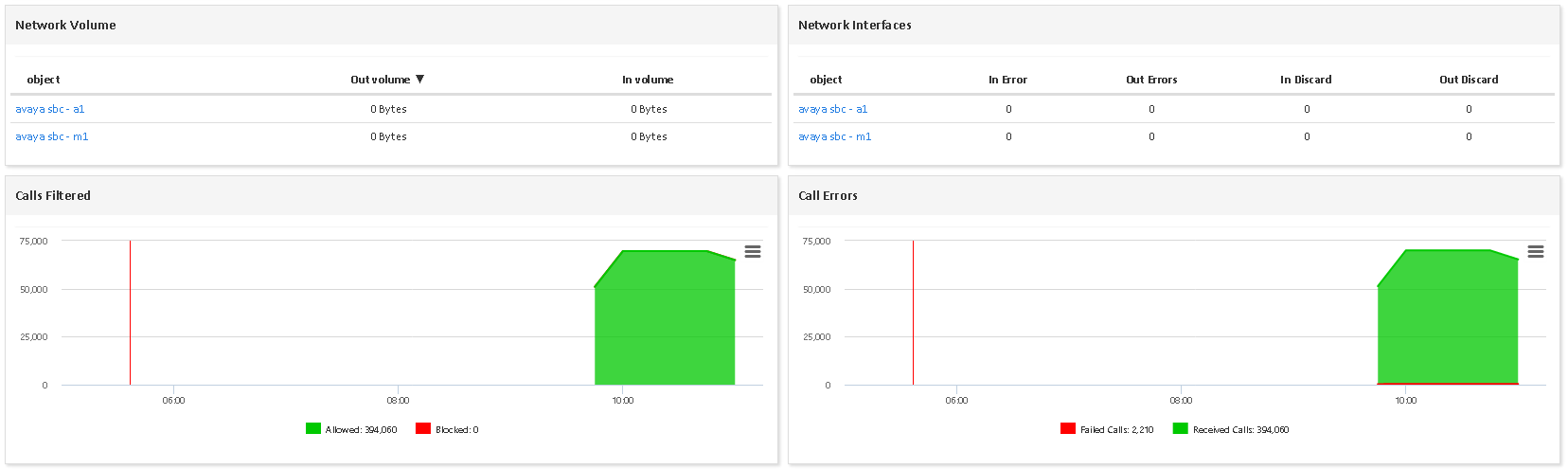Sort Network Volume by object column
Image resolution: width=1568 pixels, height=469 pixels.
pos(44,80)
